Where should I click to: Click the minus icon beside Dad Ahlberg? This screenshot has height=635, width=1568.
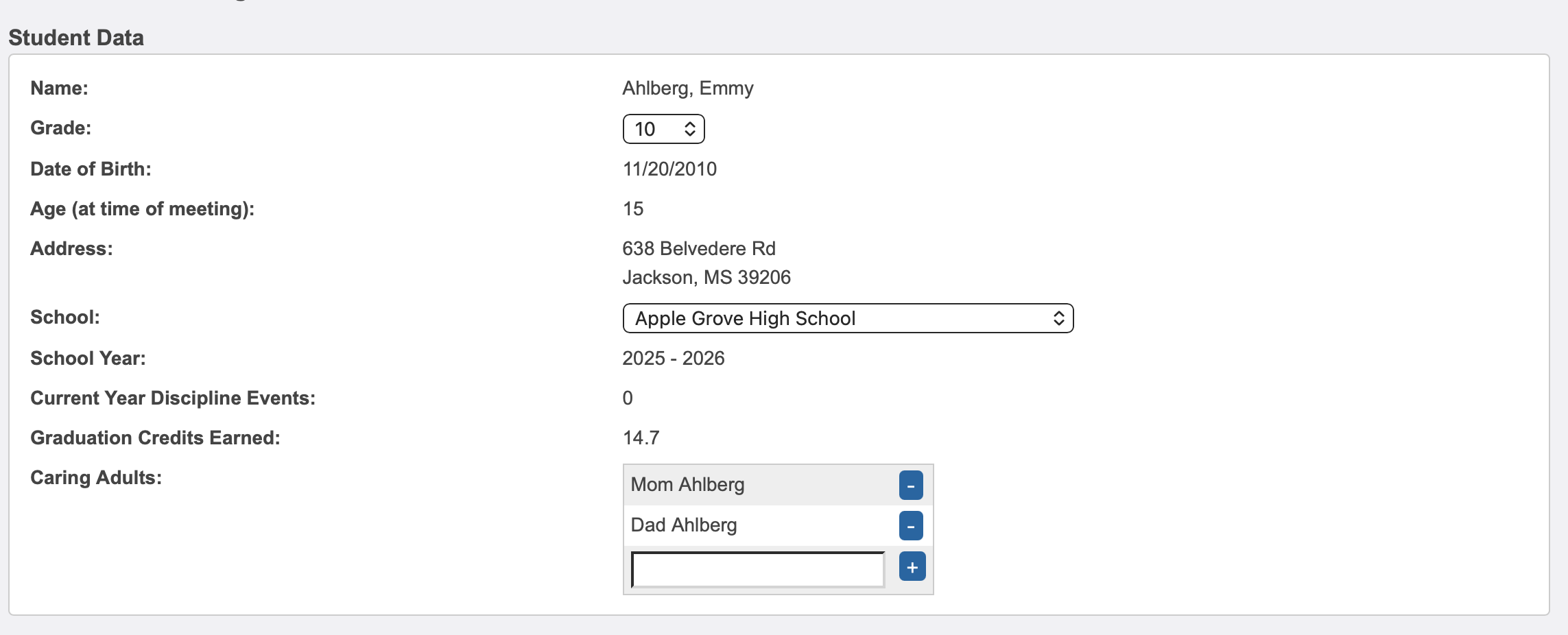pos(911,525)
